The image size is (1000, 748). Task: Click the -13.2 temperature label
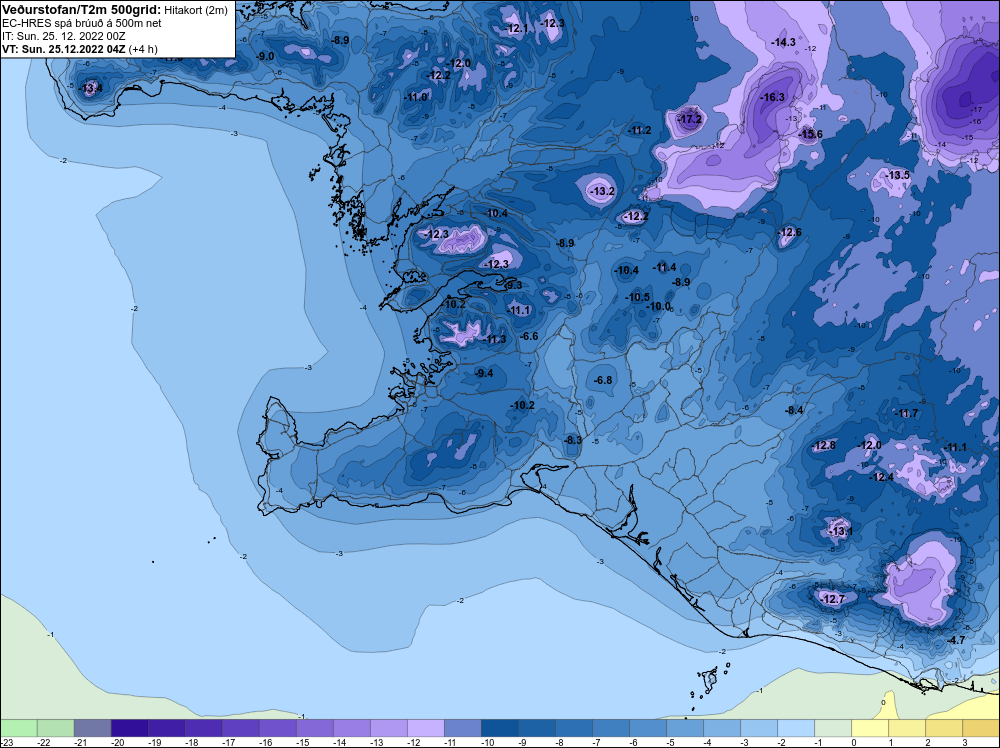tap(603, 191)
